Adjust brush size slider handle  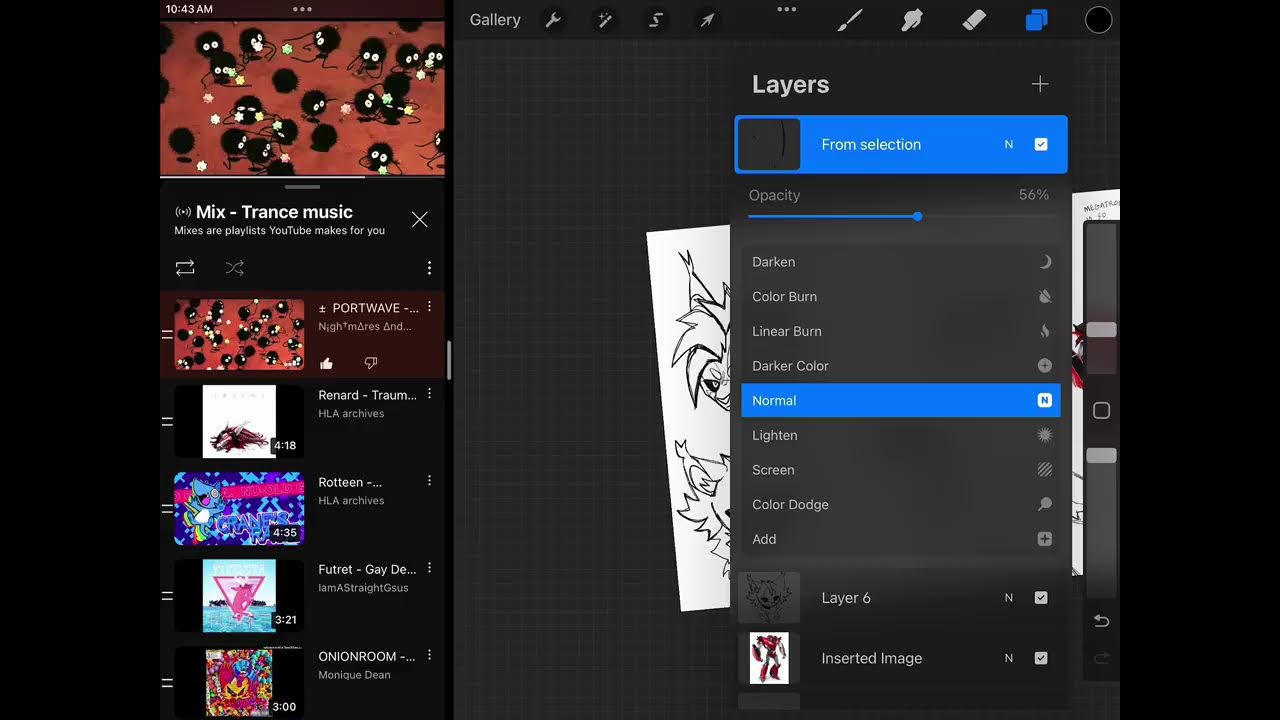click(1101, 330)
